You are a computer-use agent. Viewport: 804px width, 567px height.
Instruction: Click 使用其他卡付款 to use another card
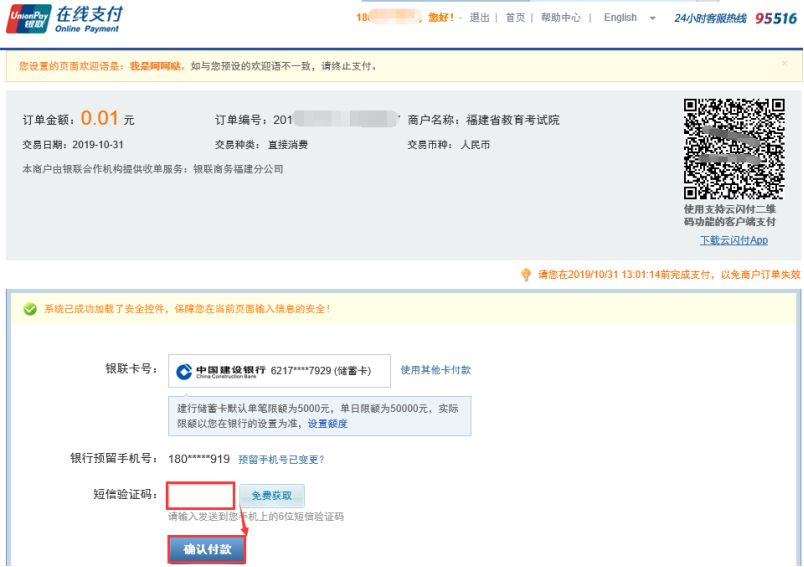(435, 370)
